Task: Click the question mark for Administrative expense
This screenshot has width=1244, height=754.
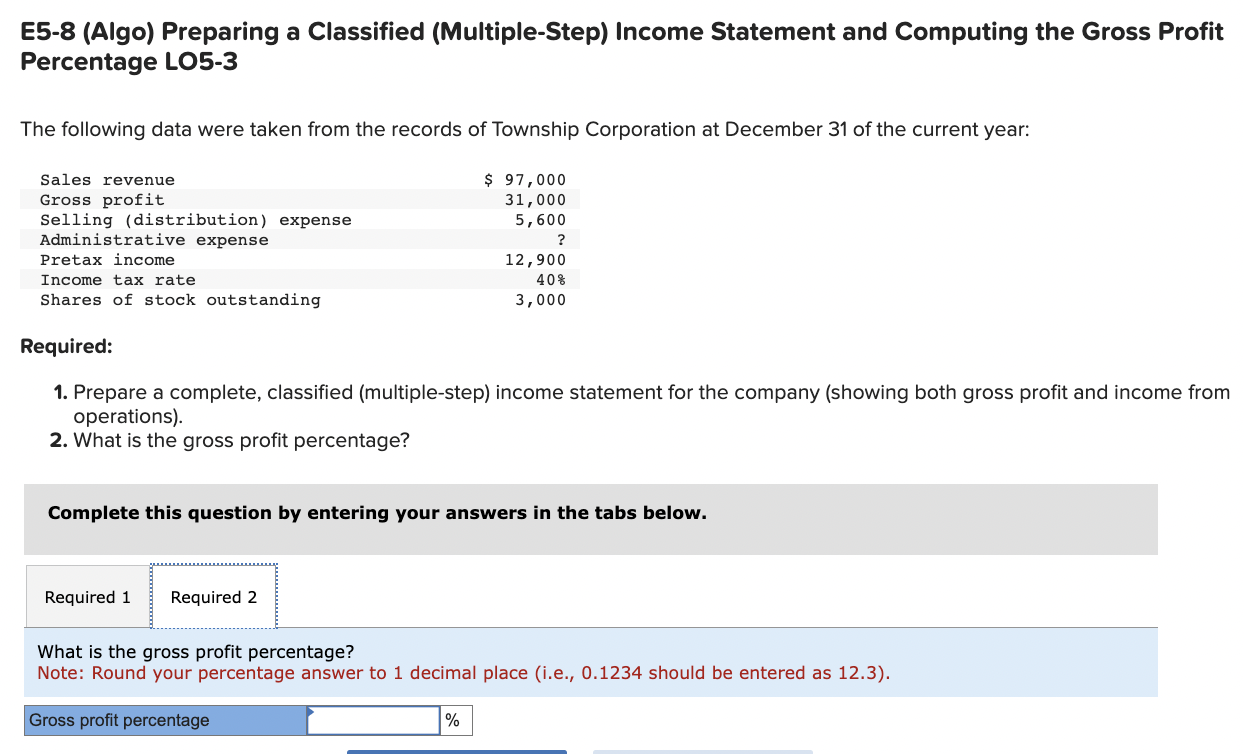Action: [x=561, y=239]
